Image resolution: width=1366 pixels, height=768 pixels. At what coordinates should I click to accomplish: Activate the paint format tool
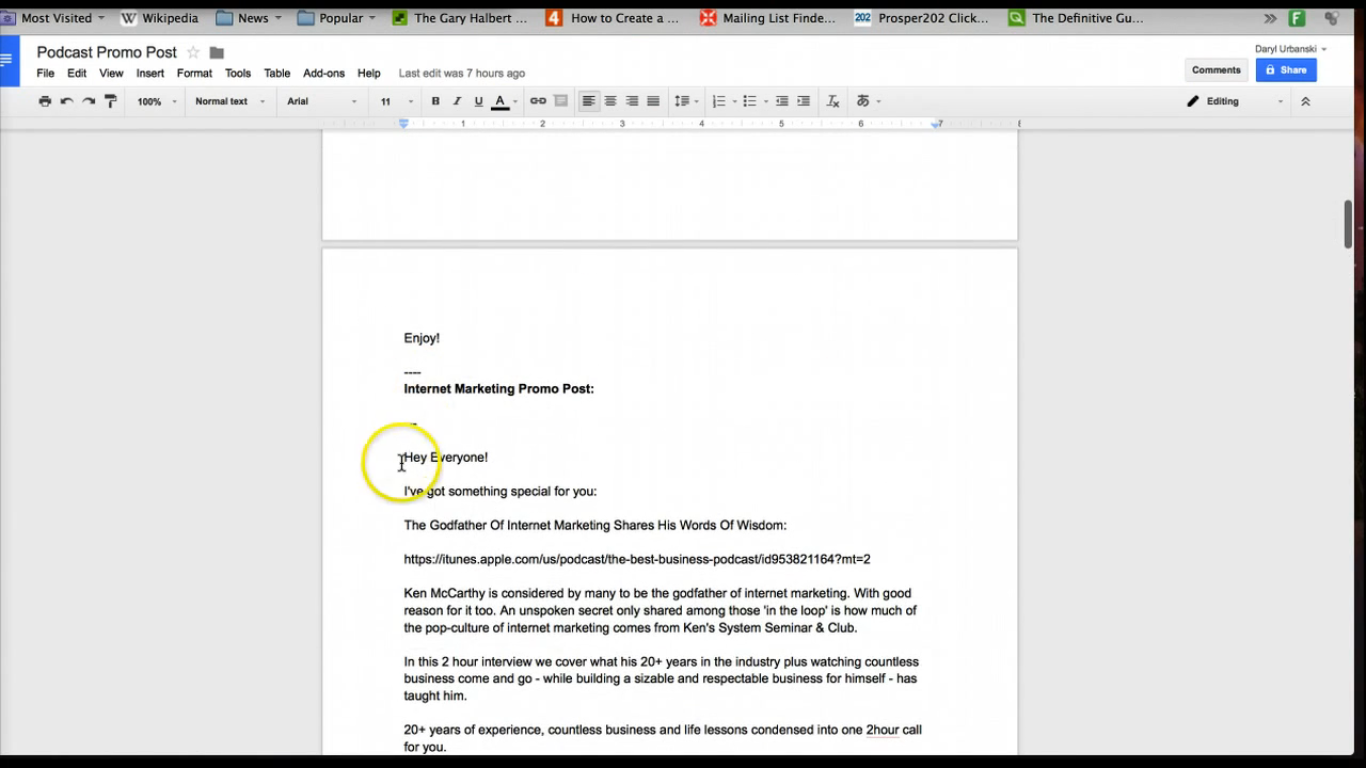coord(111,101)
